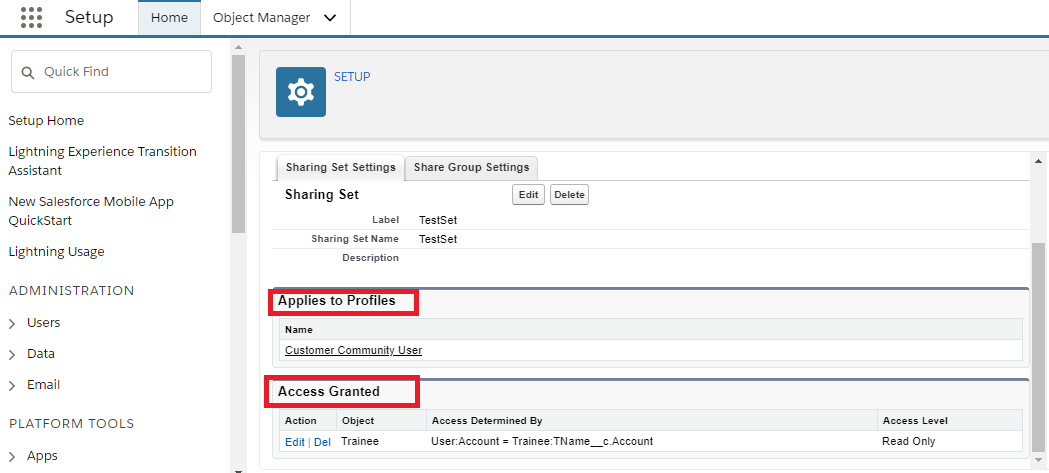This screenshot has width=1049, height=473.
Task: Expand the Users section chevron
Action: click(13, 324)
